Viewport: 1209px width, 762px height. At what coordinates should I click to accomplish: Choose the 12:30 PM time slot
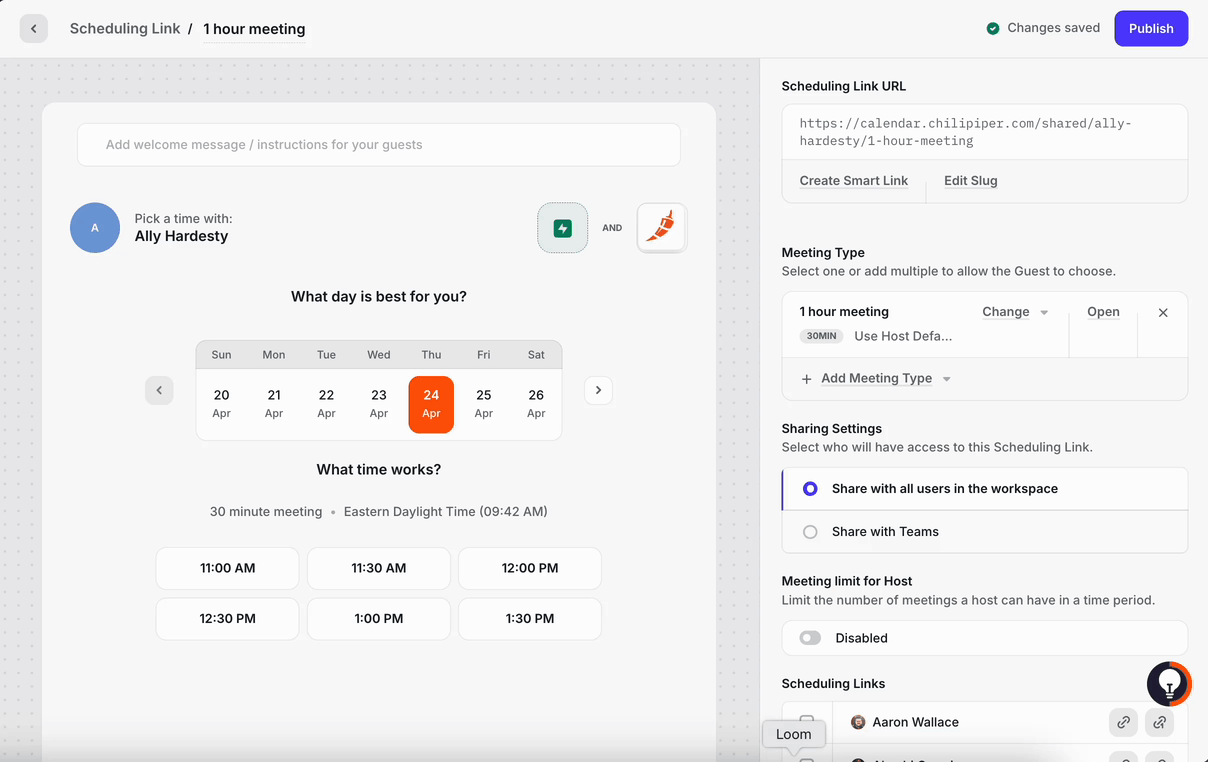[x=228, y=619]
